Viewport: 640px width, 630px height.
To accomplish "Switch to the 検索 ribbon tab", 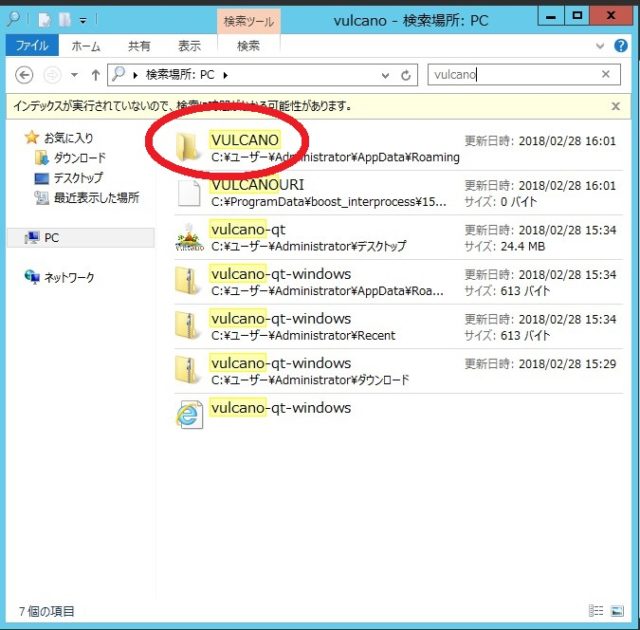I will 249,46.
